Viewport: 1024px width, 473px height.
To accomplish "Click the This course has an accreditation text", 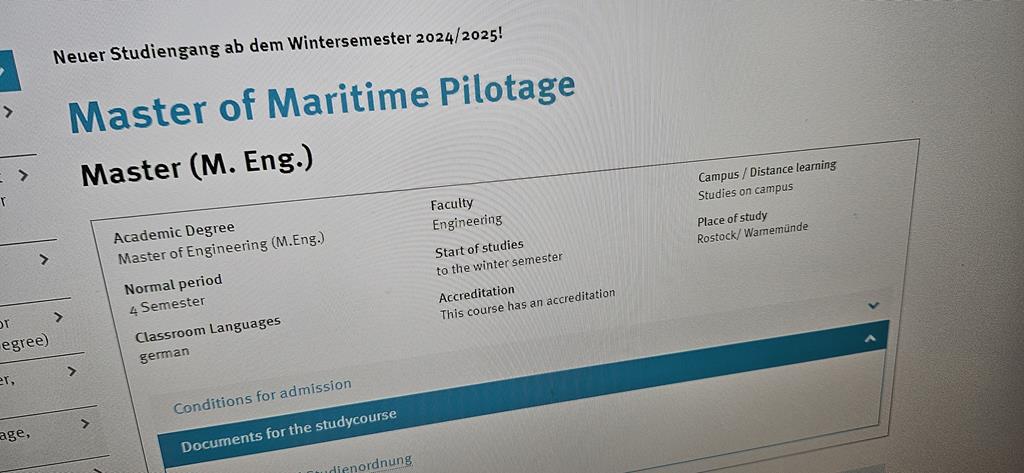I will point(527,304).
